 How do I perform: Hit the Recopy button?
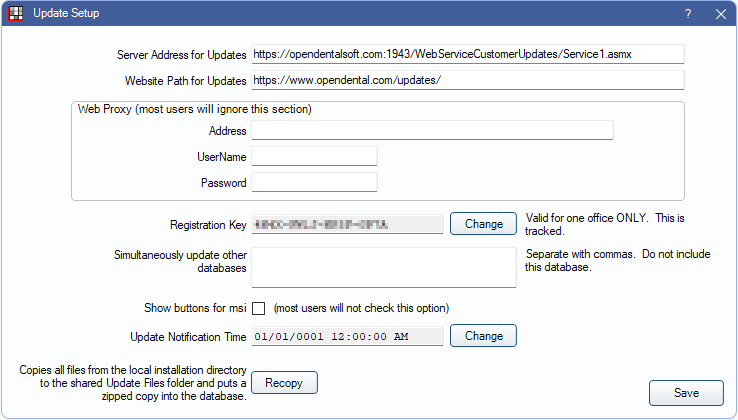(x=284, y=382)
